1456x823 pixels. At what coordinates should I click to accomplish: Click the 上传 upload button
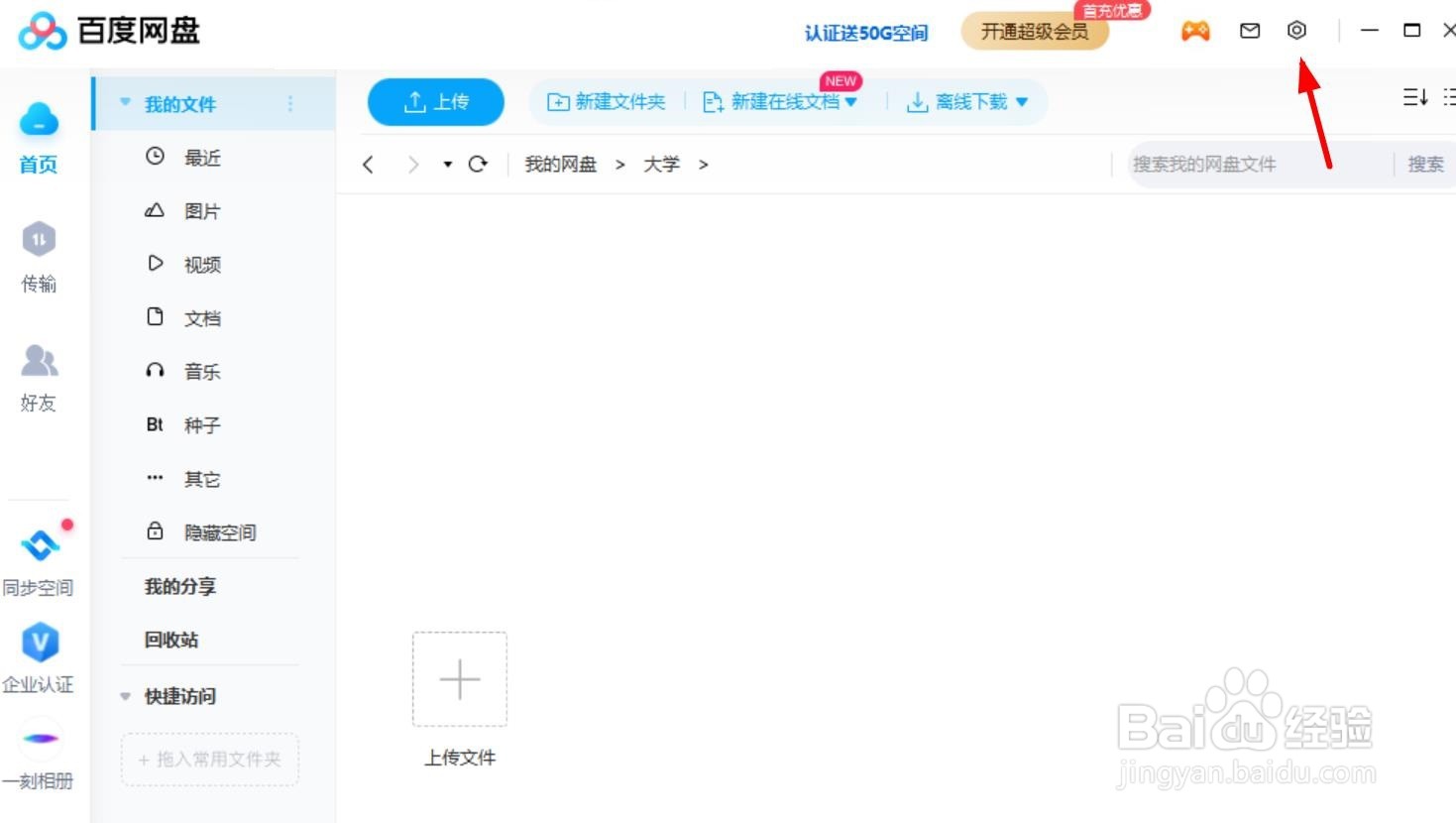coord(435,101)
